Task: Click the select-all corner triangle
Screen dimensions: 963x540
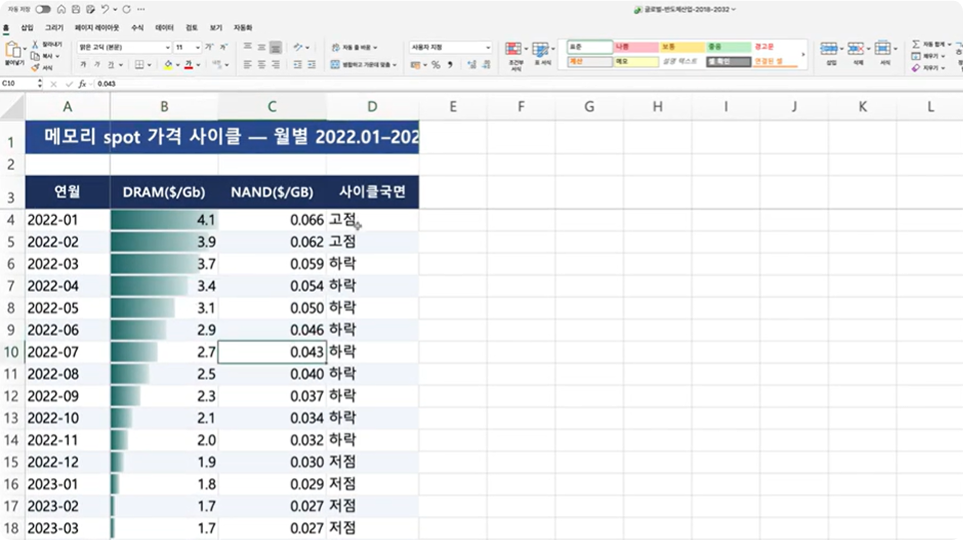Action: 13,107
